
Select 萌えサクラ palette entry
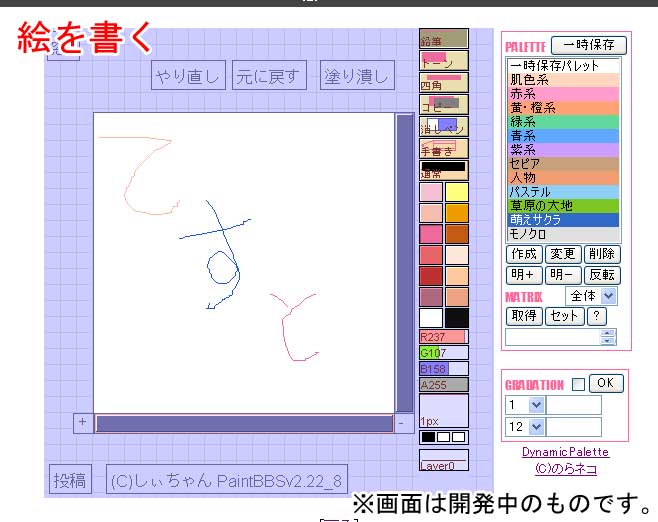pos(563,219)
